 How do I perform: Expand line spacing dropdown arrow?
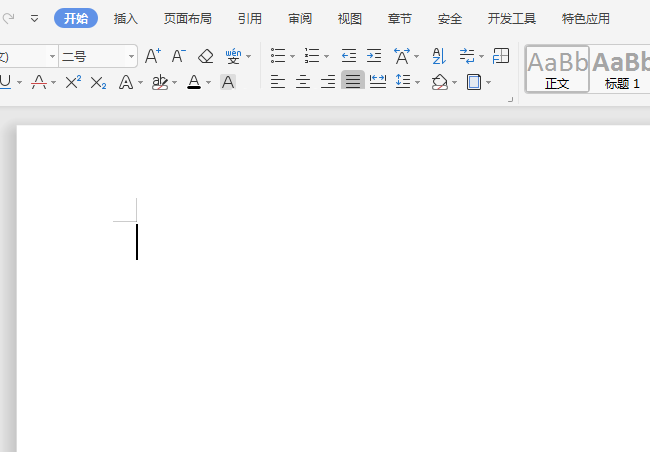[x=417, y=83]
